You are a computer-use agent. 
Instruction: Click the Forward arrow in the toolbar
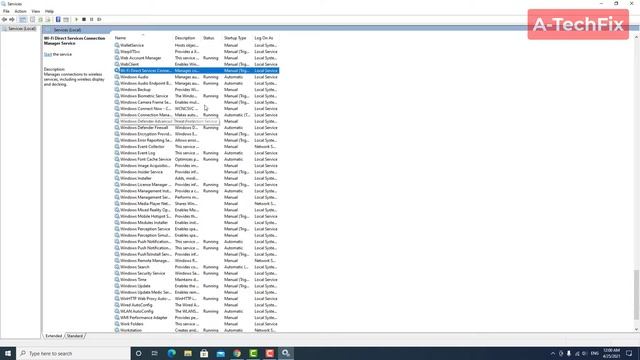[x=12, y=20]
